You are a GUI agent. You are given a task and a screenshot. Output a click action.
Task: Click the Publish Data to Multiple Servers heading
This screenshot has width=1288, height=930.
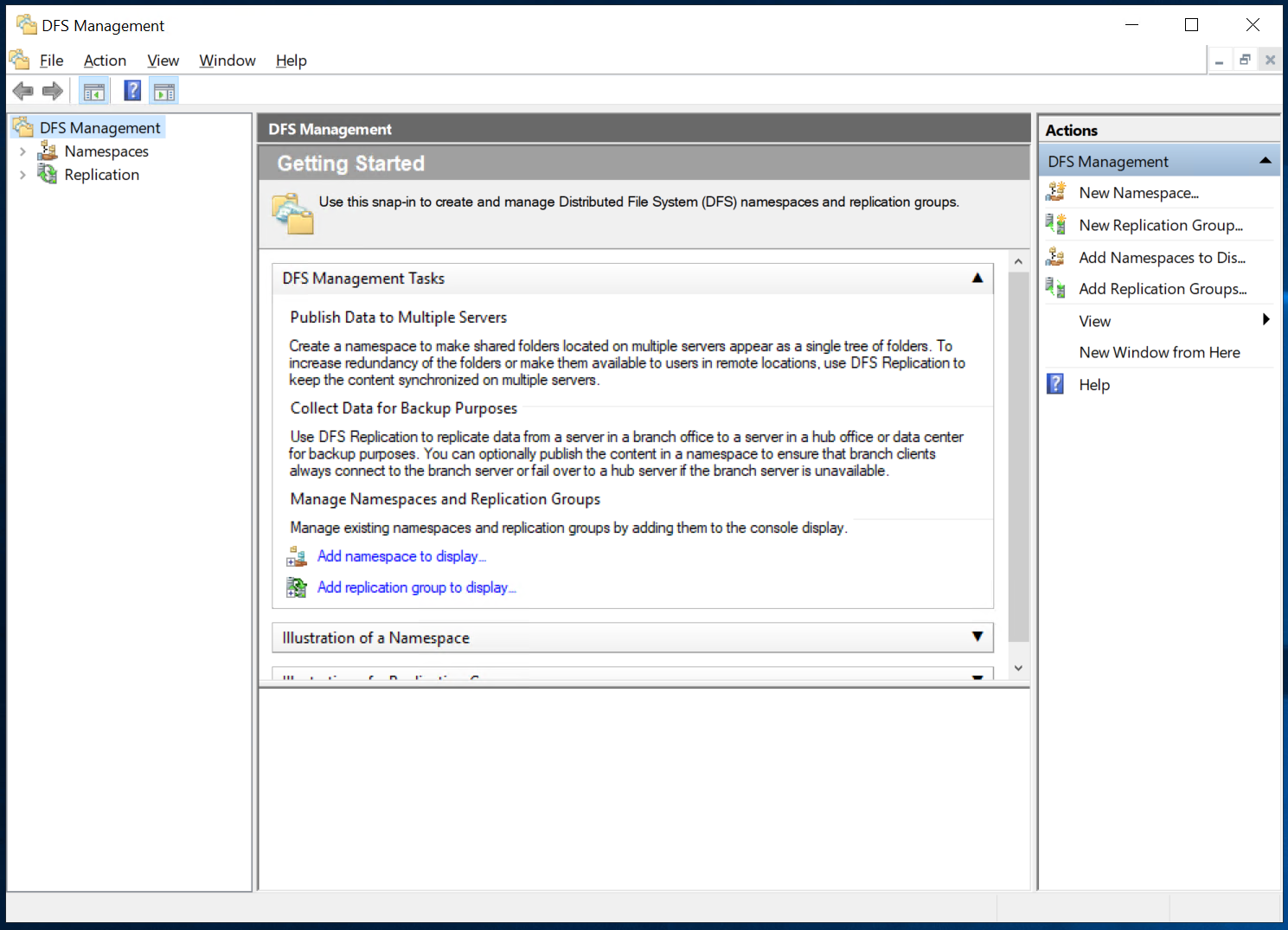[399, 317]
